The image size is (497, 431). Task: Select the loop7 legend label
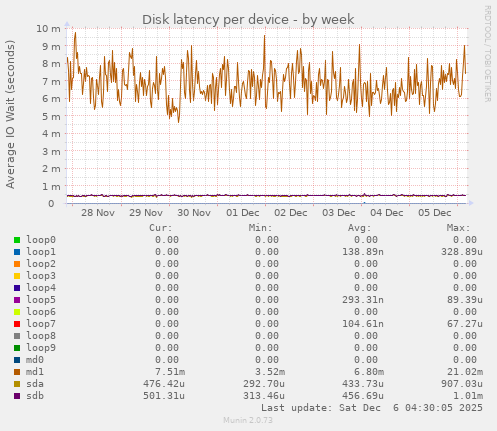pos(41,324)
